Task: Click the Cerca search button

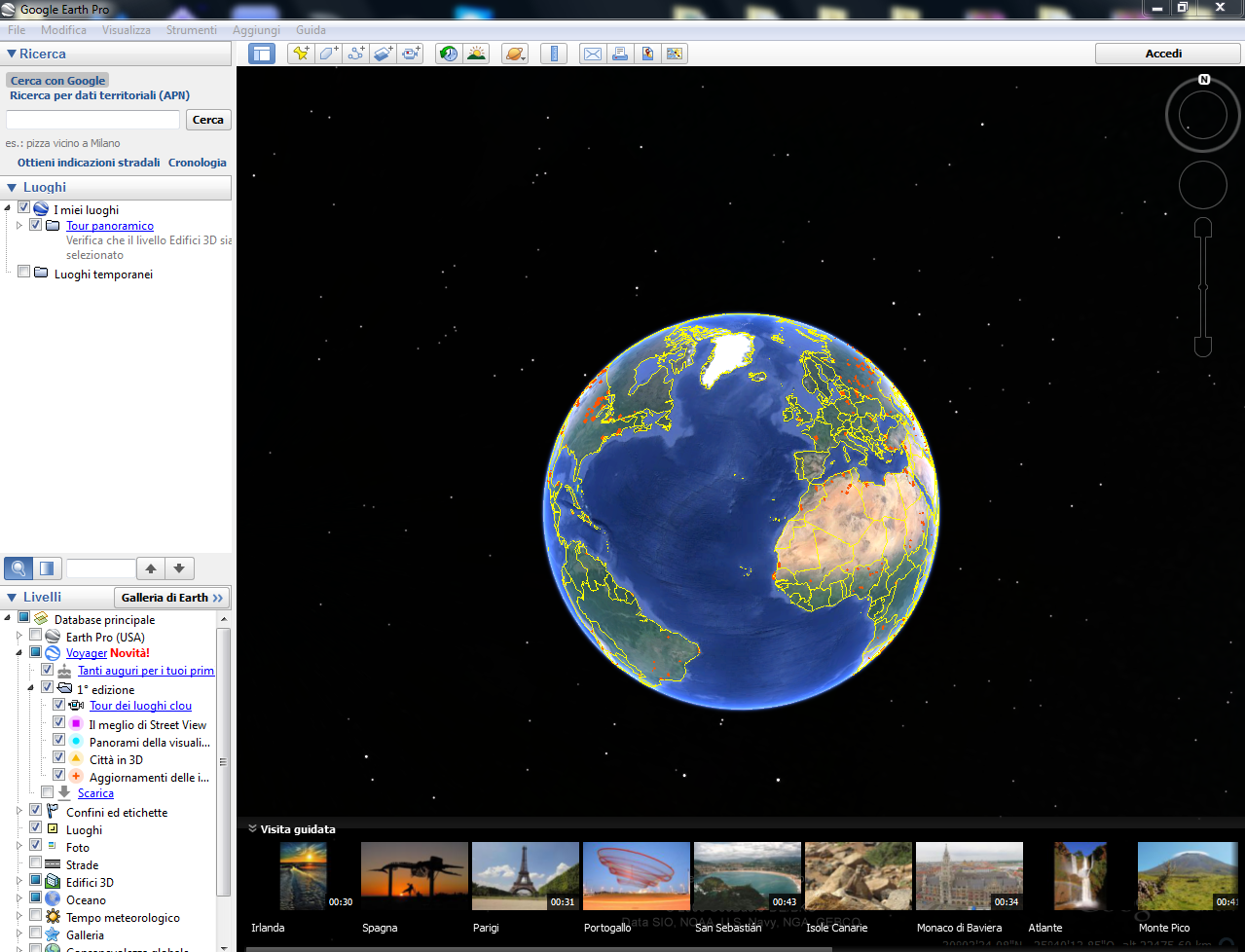Action: point(208,120)
